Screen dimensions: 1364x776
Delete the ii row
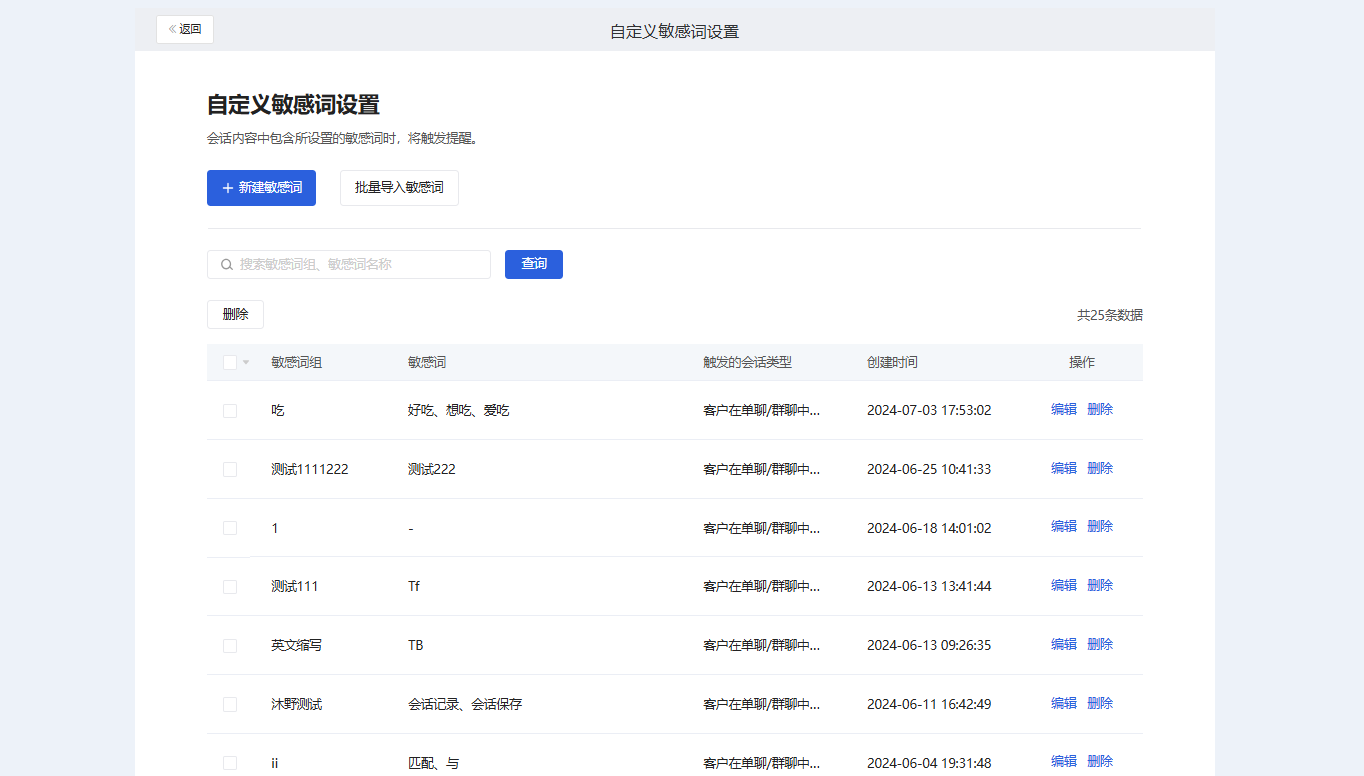[1100, 761]
